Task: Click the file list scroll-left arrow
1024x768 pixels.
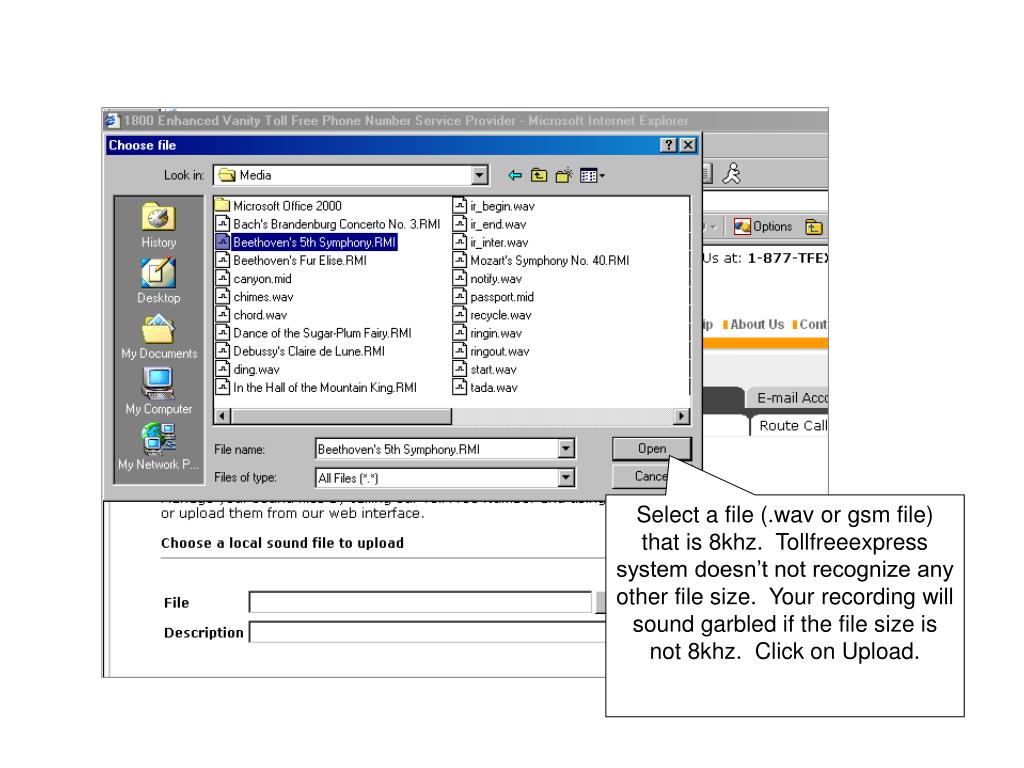Action: click(222, 416)
